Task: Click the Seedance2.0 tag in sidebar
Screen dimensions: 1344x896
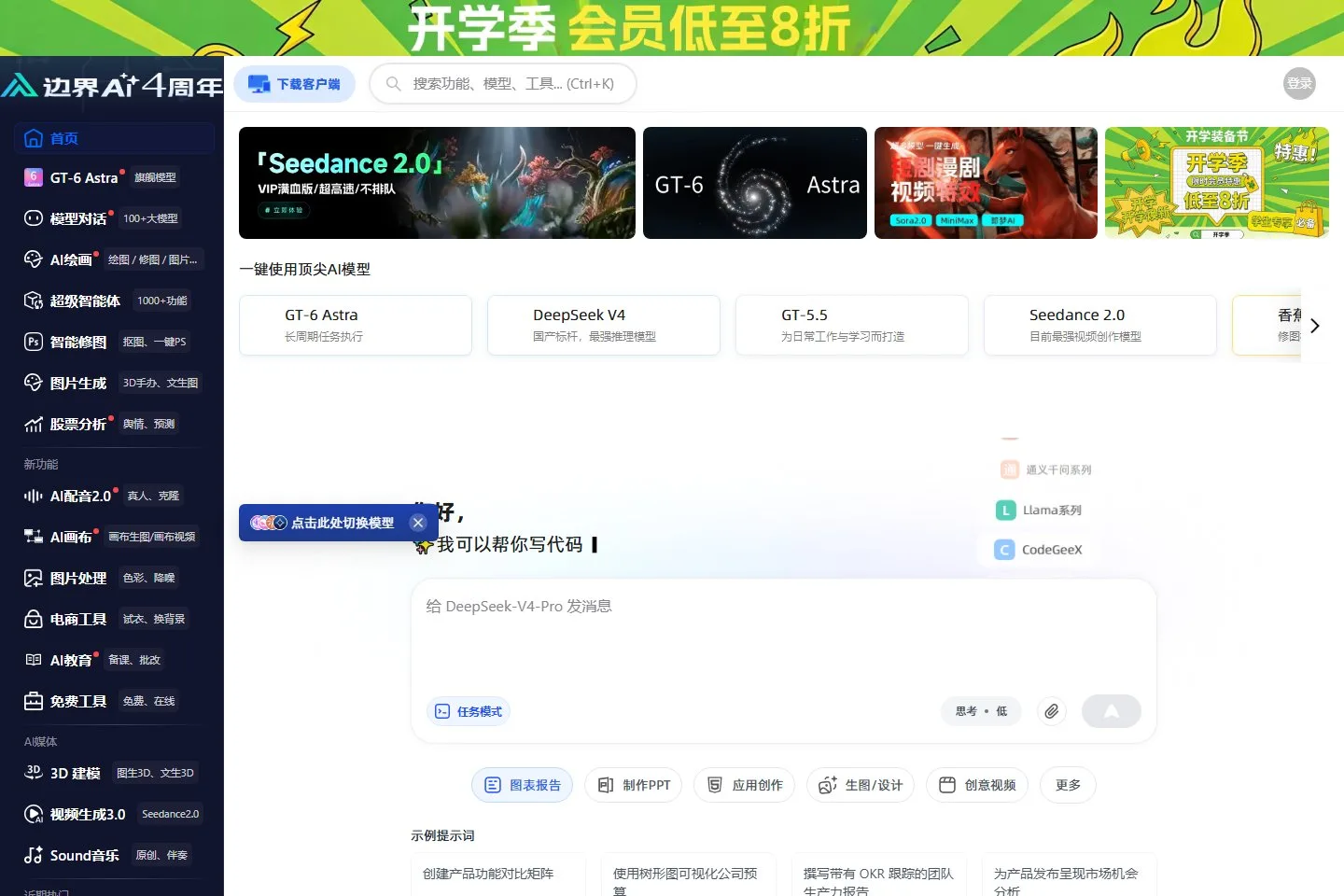Action: tap(170, 814)
